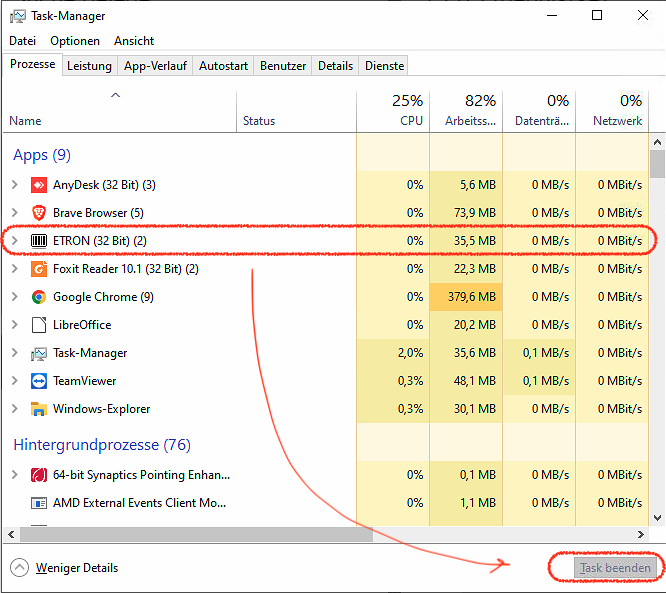Switch to the Autostart tab

tap(223, 66)
